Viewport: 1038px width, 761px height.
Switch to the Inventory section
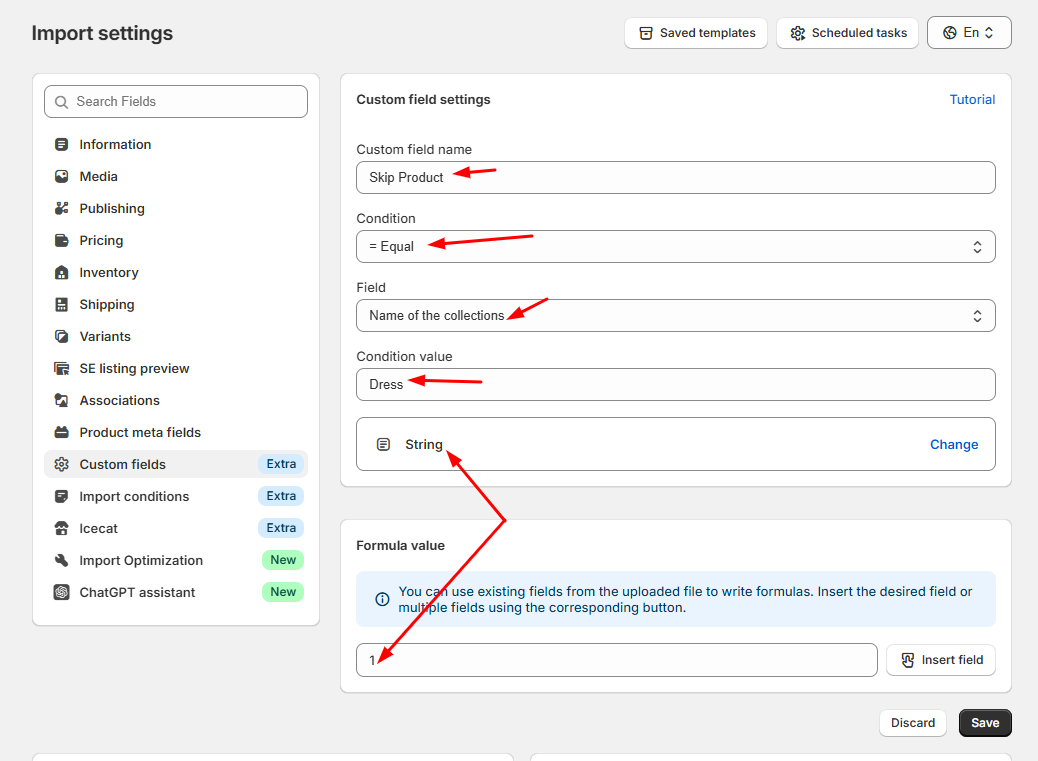tap(176, 272)
